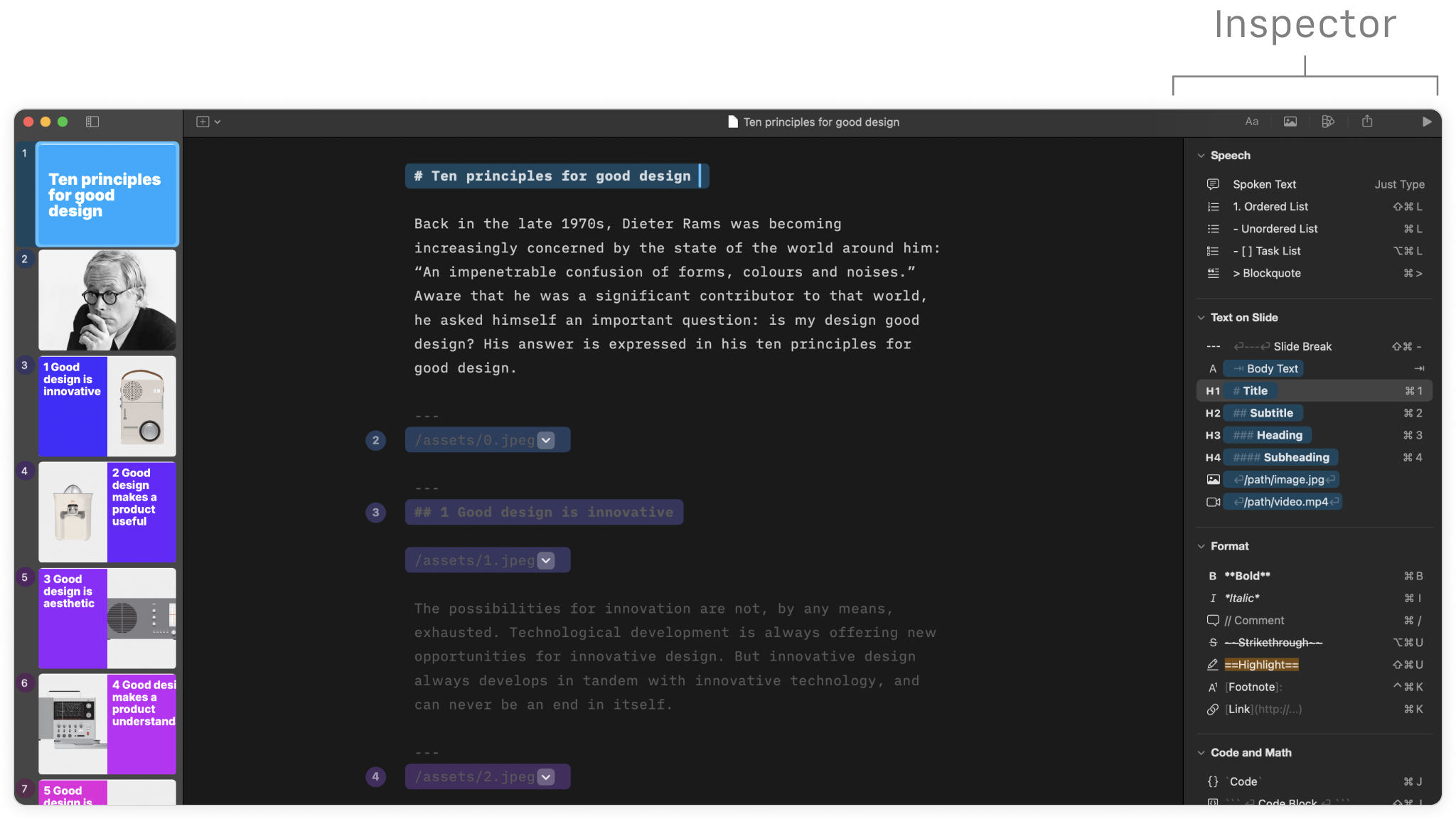Click the ordered list icon
This screenshot has height=819, width=1456.
(x=1213, y=207)
